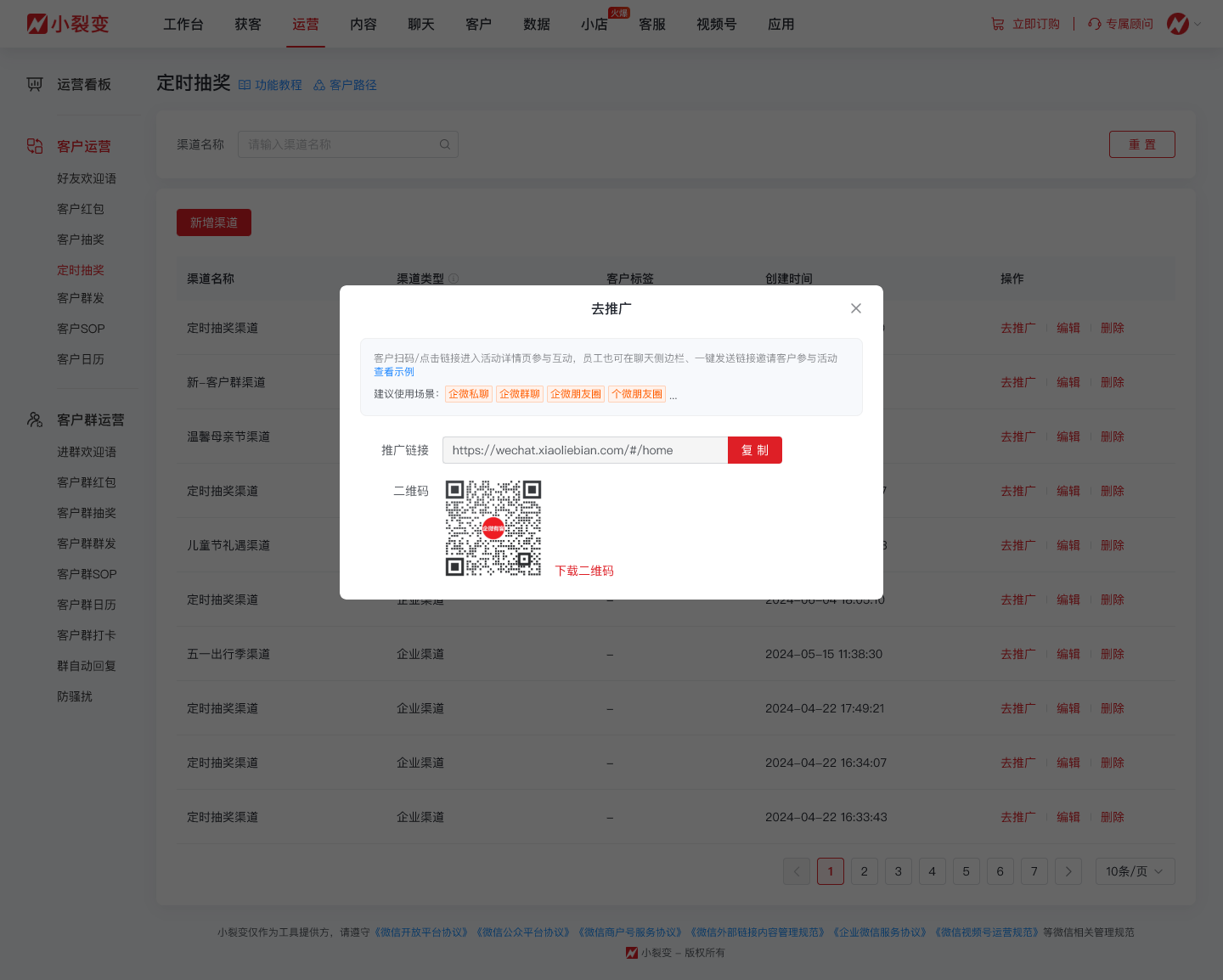Click 客户群运营 sidebar icon
The image size is (1223, 980).
(x=35, y=420)
